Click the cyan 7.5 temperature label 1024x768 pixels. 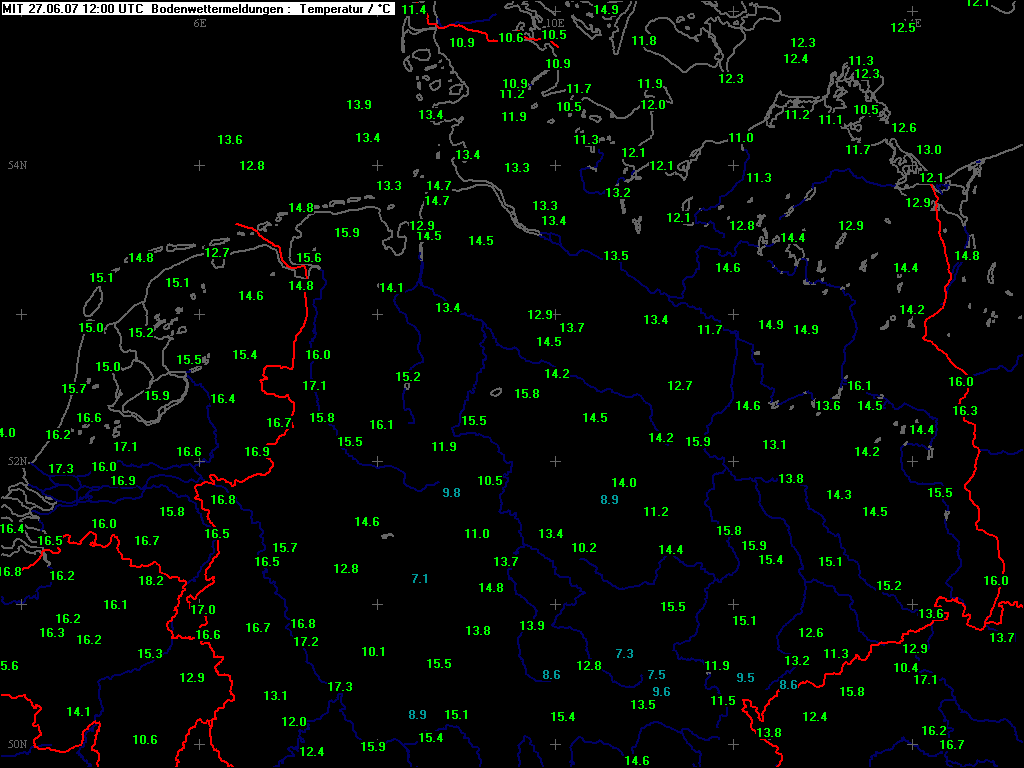pyautogui.click(x=656, y=675)
